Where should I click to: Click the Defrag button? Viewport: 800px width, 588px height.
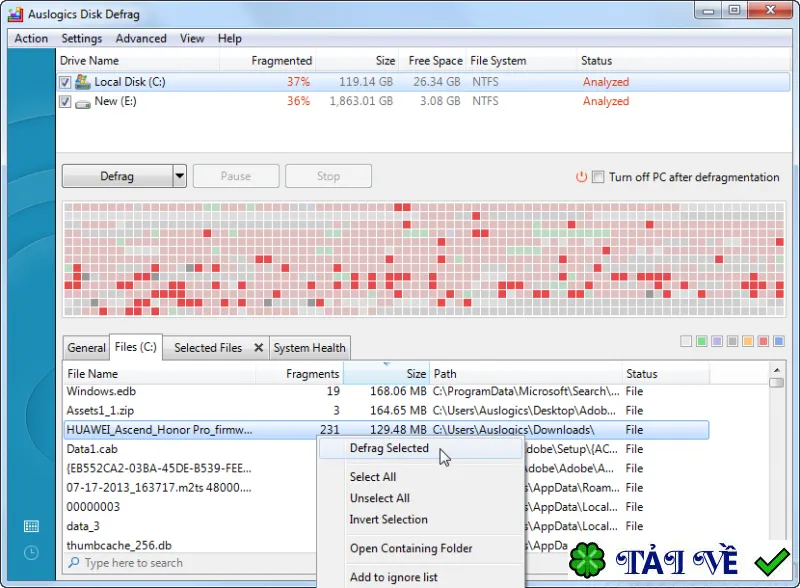(x=117, y=176)
